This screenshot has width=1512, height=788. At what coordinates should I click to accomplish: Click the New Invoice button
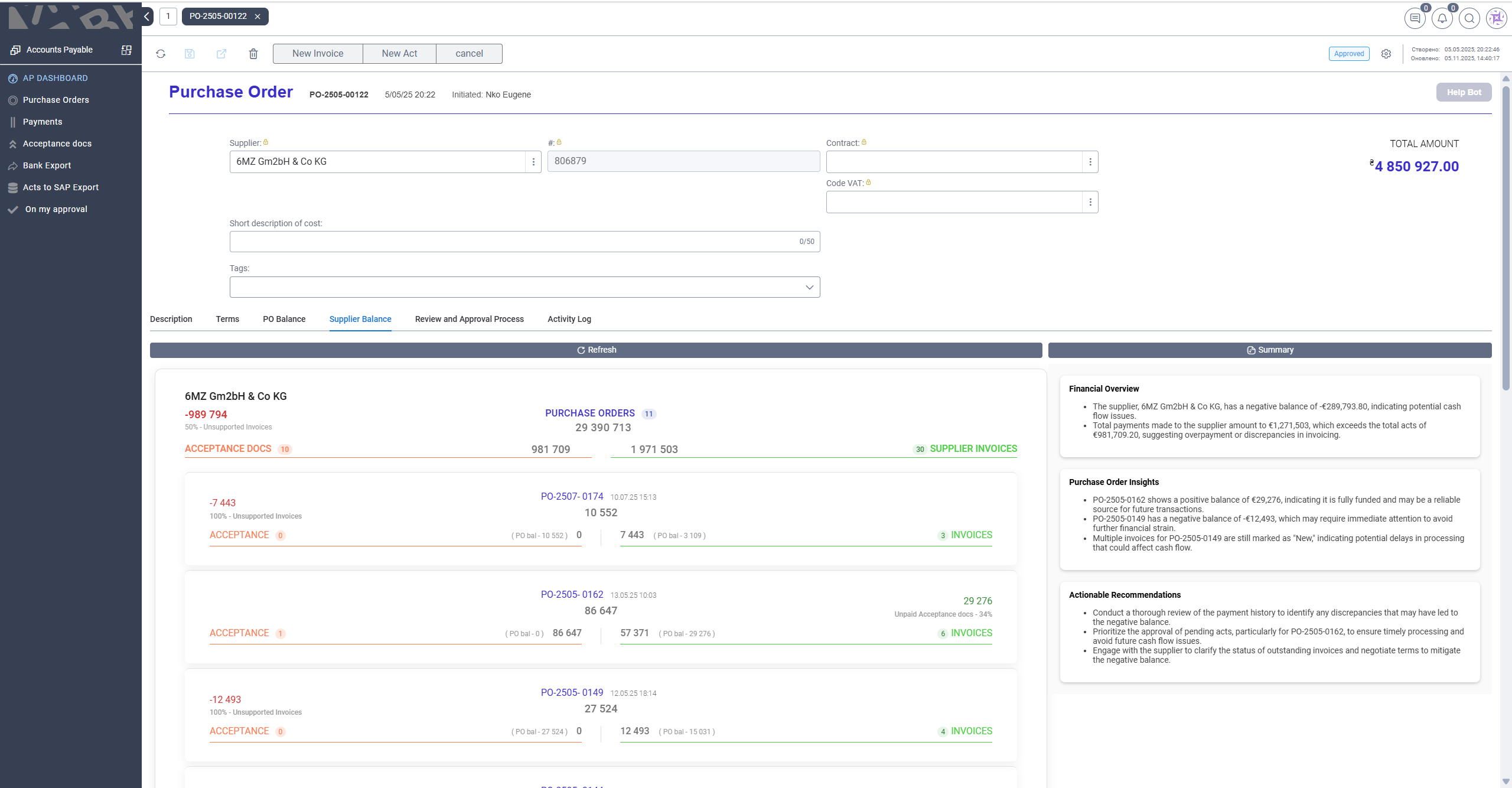pos(318,54)
